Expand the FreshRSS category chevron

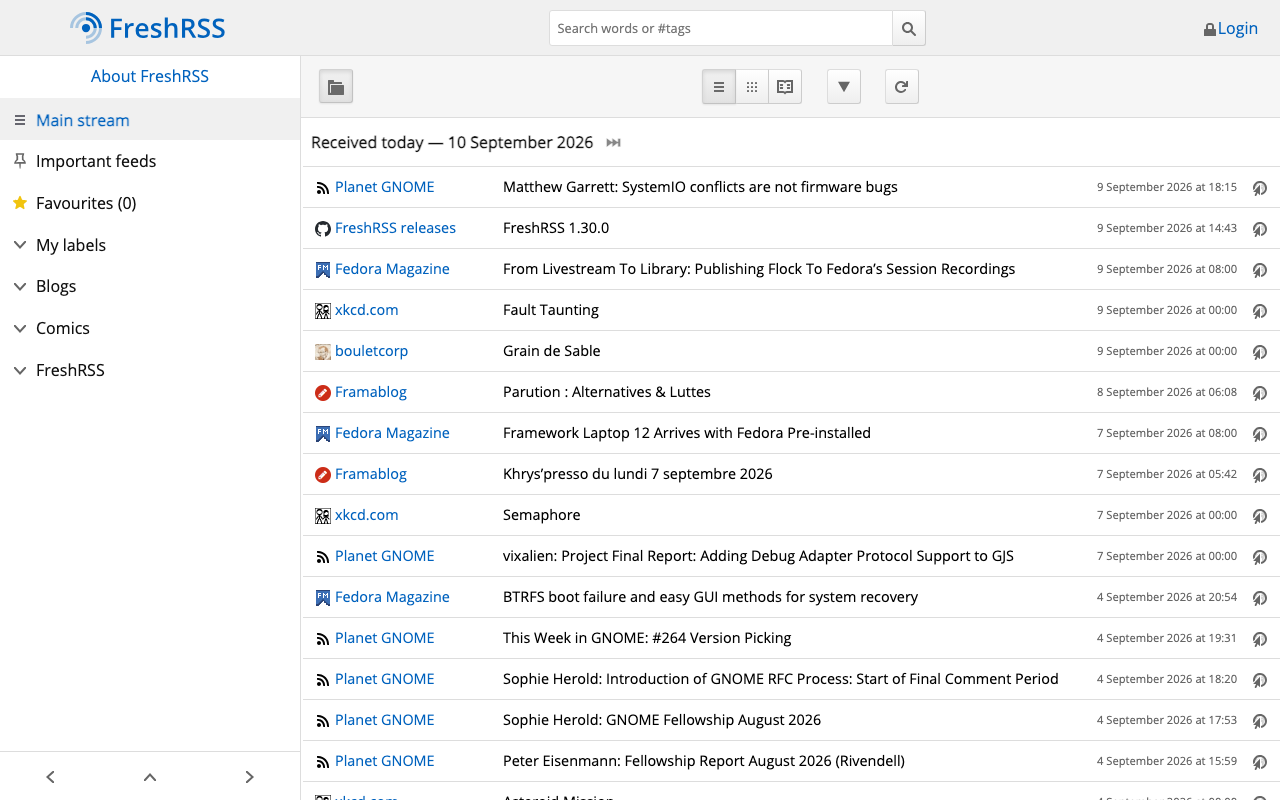20,370
